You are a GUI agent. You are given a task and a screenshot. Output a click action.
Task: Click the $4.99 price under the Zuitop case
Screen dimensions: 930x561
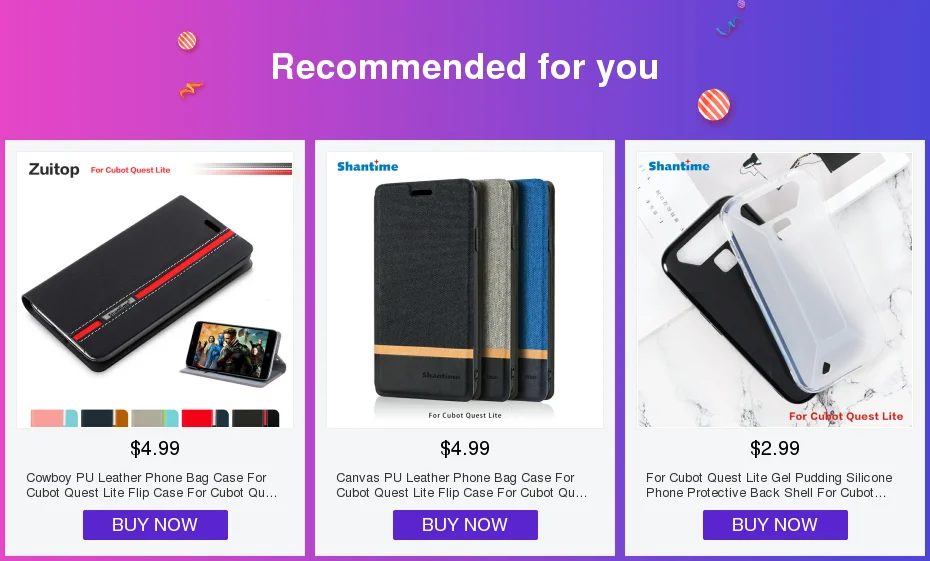[x=155, y=448]
